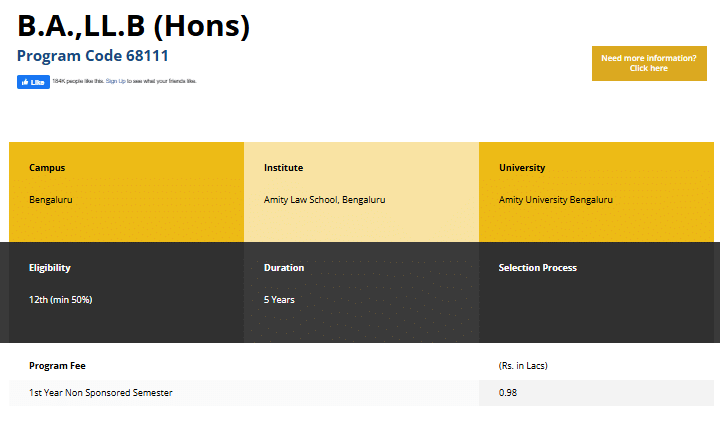Click the B.A.,LL.B (Hons) page heading
Image resolution: width=720 pixels, height=428 pixels.
134,27
